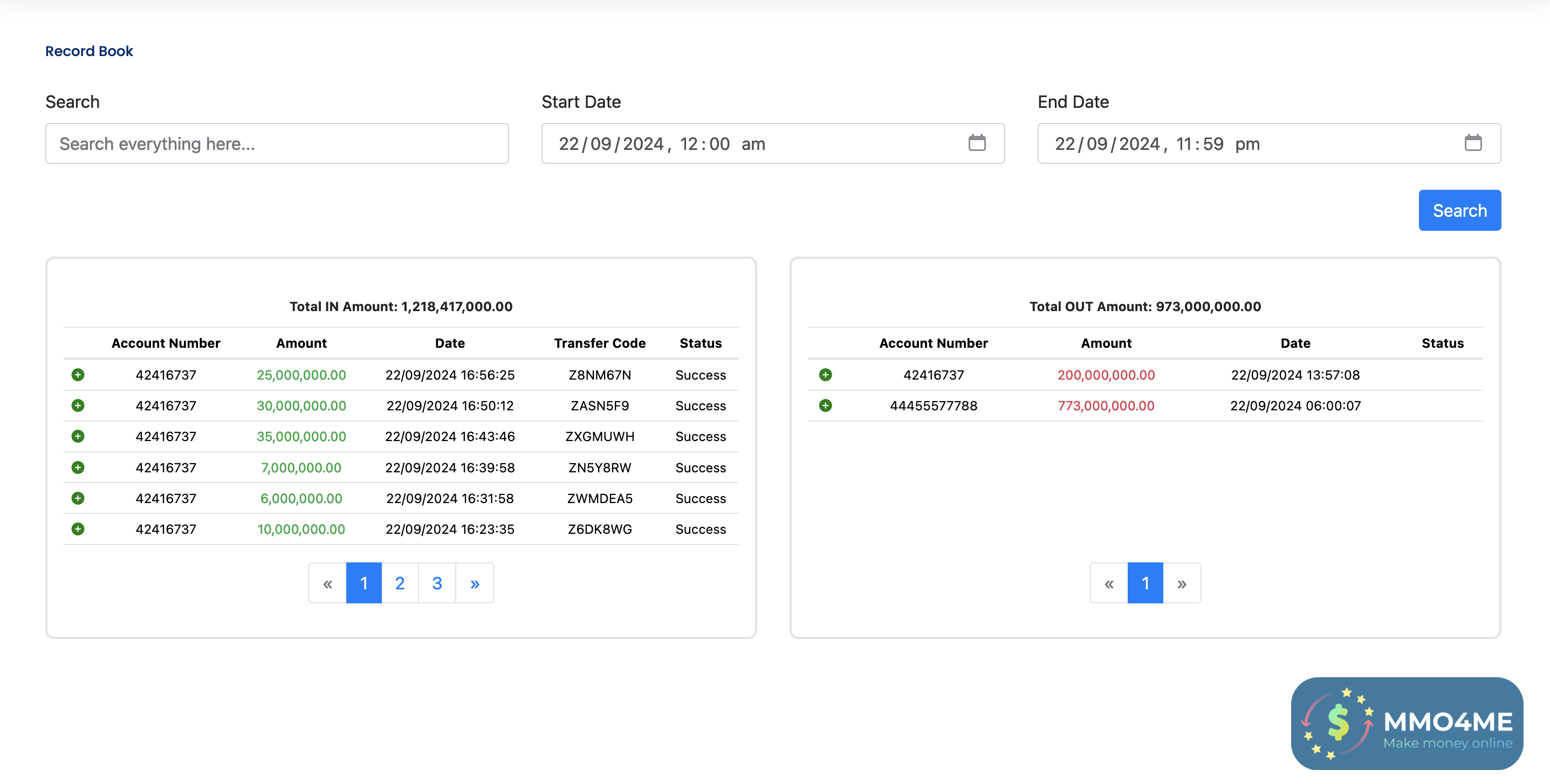This screenshot has height=784, width=1550.
Task: Expand the 773,000,000.00 OUT transaction row
Action: 826,405
